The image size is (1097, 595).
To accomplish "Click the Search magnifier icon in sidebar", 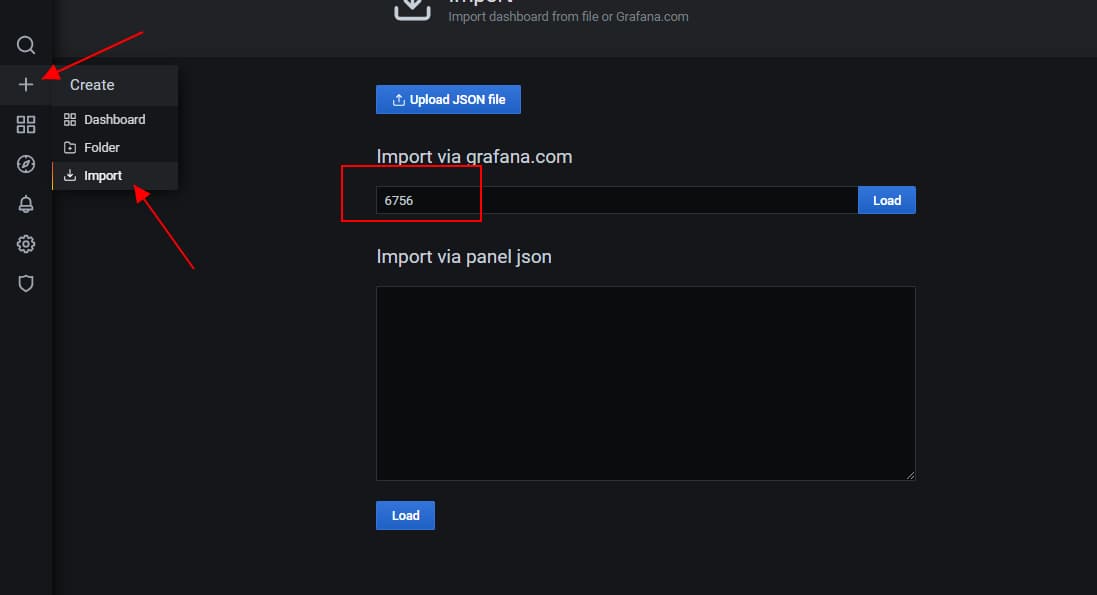I will coord(26,45).
